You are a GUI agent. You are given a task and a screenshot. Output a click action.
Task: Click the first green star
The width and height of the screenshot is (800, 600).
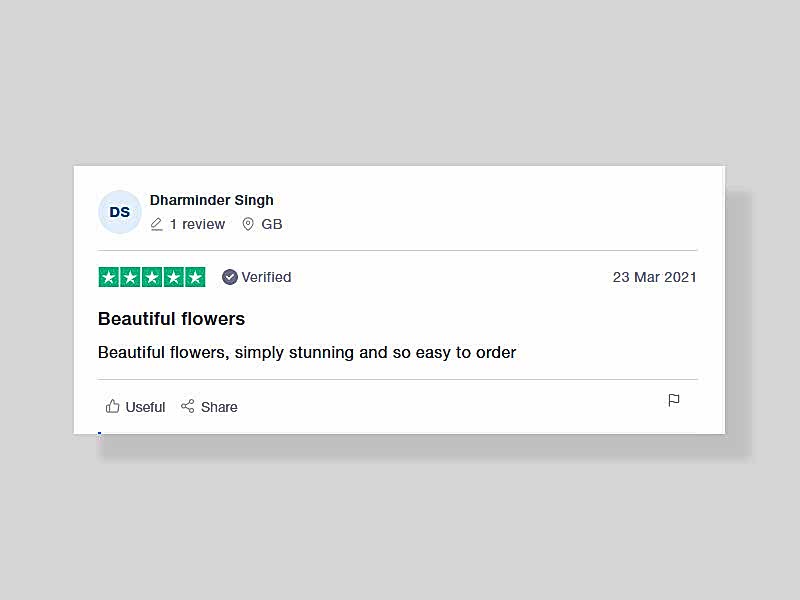point(108,277)
